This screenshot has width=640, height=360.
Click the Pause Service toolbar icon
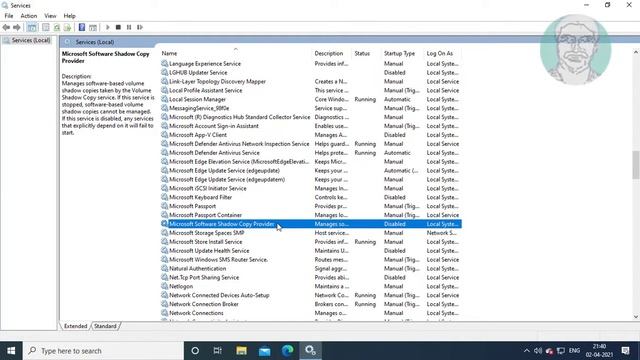129,27
